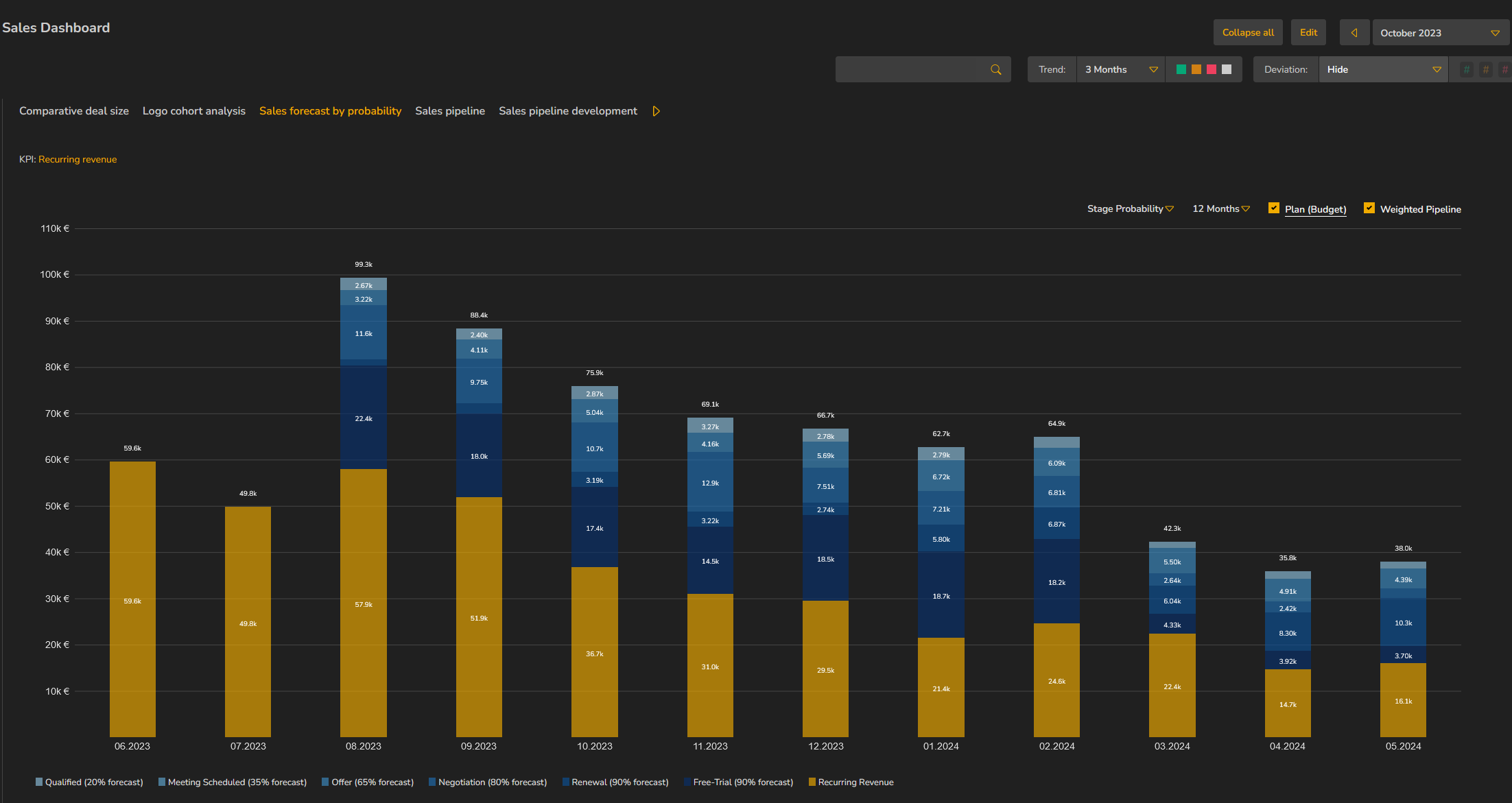Click the green deviation hash icon
The height and width of the screenshot is (803, 1512).
1466,69
